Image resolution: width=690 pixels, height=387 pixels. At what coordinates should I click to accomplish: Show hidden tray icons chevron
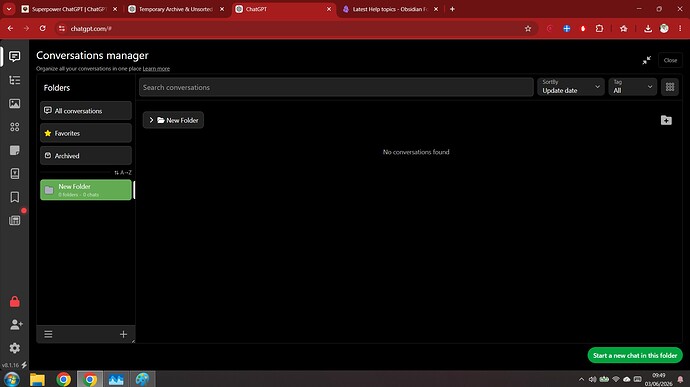(581, 379)
